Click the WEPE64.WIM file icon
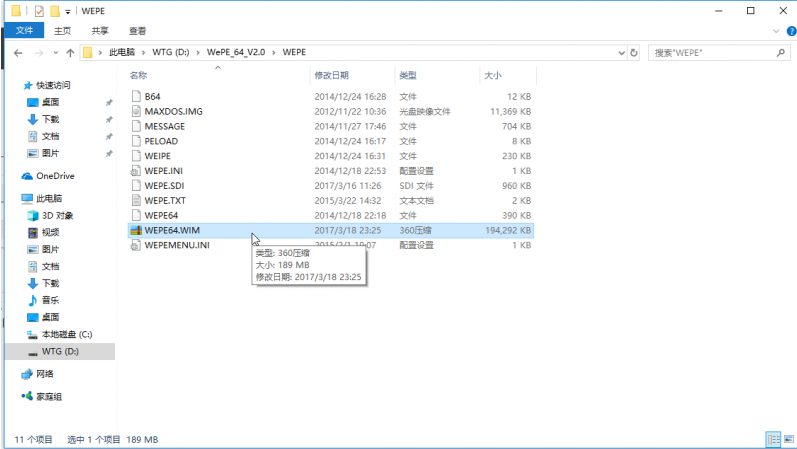The width and height of the screenshot is (797, 449). coord(136,230)
